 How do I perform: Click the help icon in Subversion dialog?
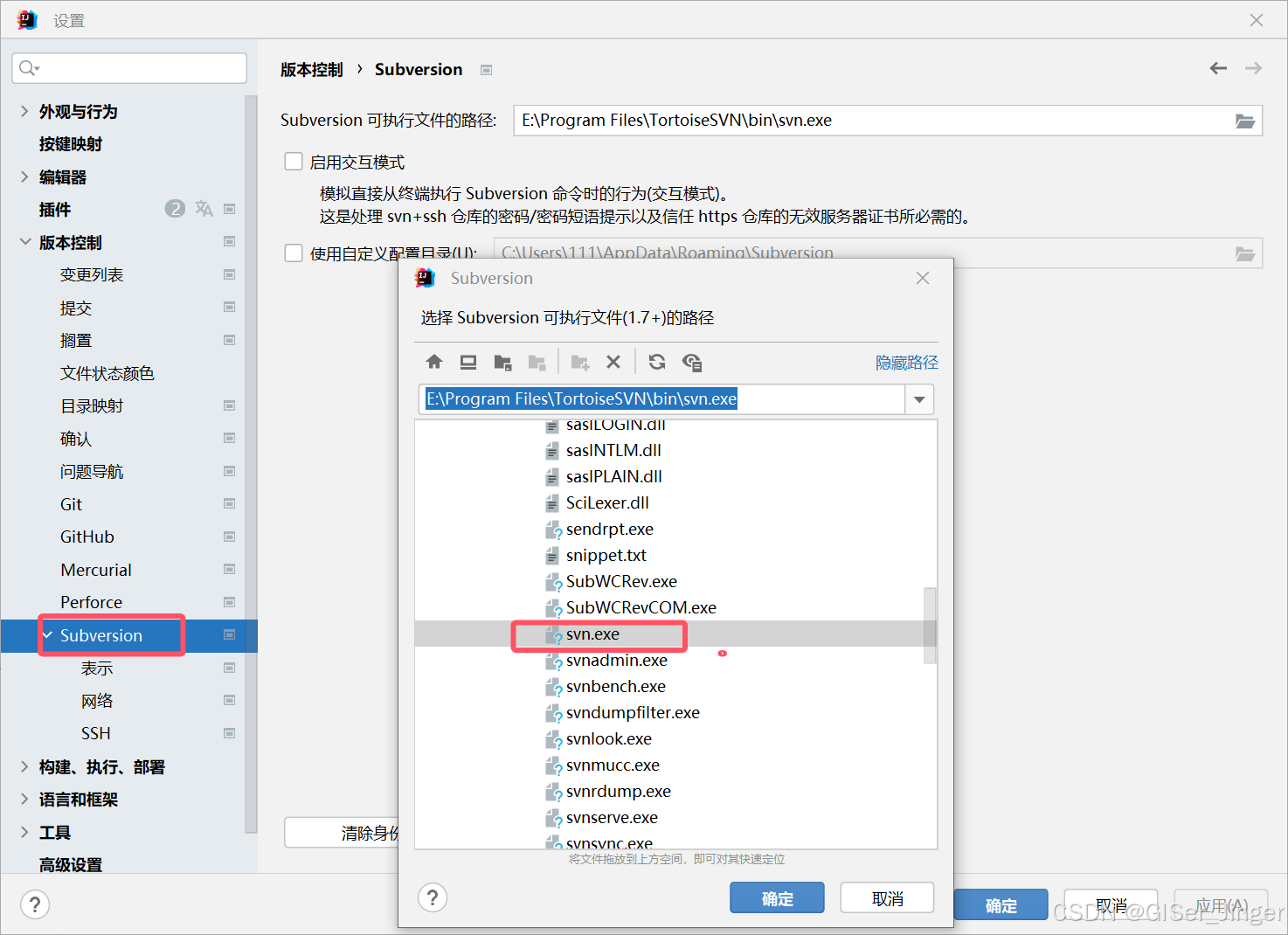pyautogui.click(x=433, y=897)
